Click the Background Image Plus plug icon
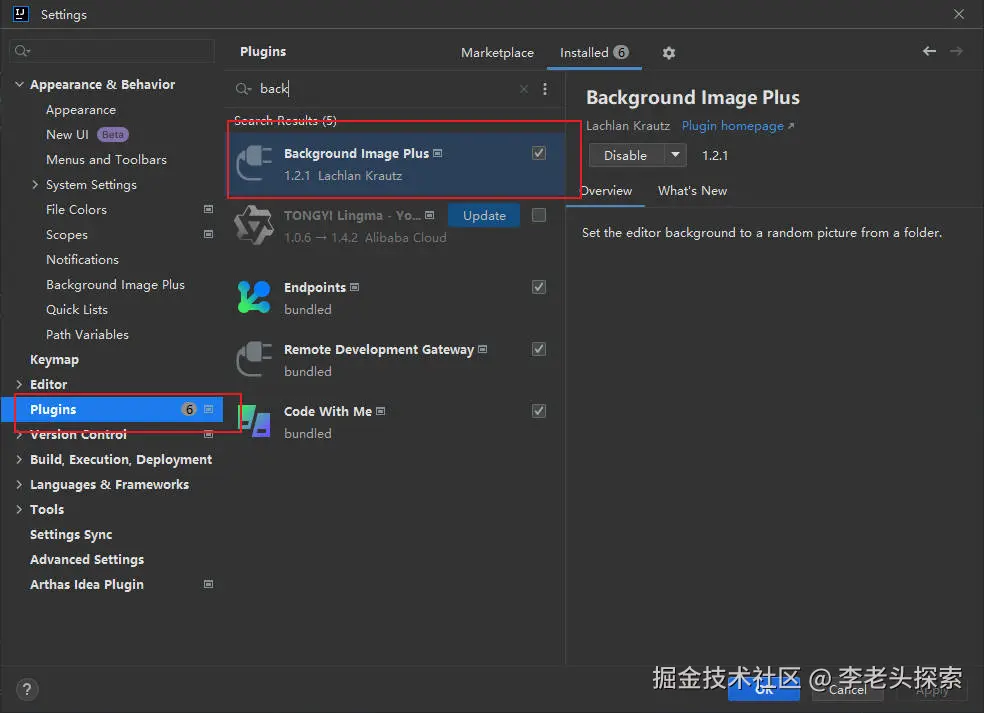Screen dimensions: 984x713 [x=254, y=163]
